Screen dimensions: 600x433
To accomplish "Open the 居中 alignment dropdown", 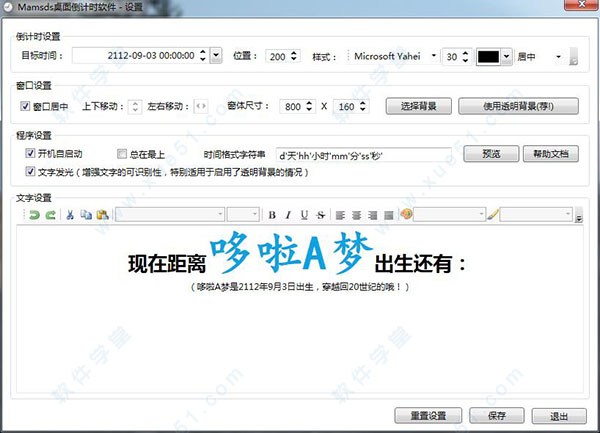I will (x=558, y=57).
